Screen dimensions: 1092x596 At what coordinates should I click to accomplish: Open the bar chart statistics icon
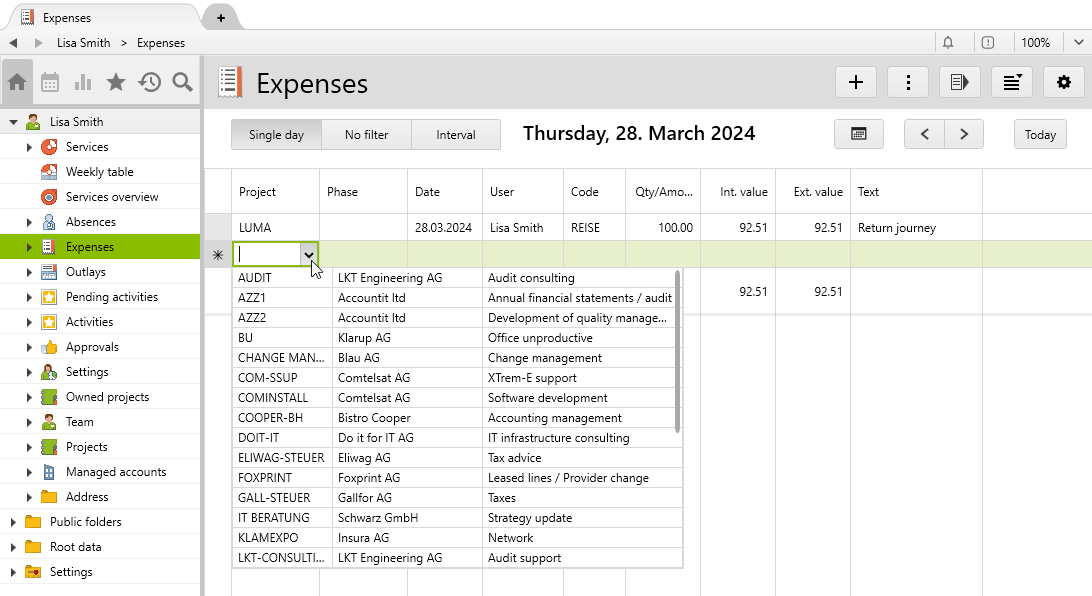(x=83, y=82)
